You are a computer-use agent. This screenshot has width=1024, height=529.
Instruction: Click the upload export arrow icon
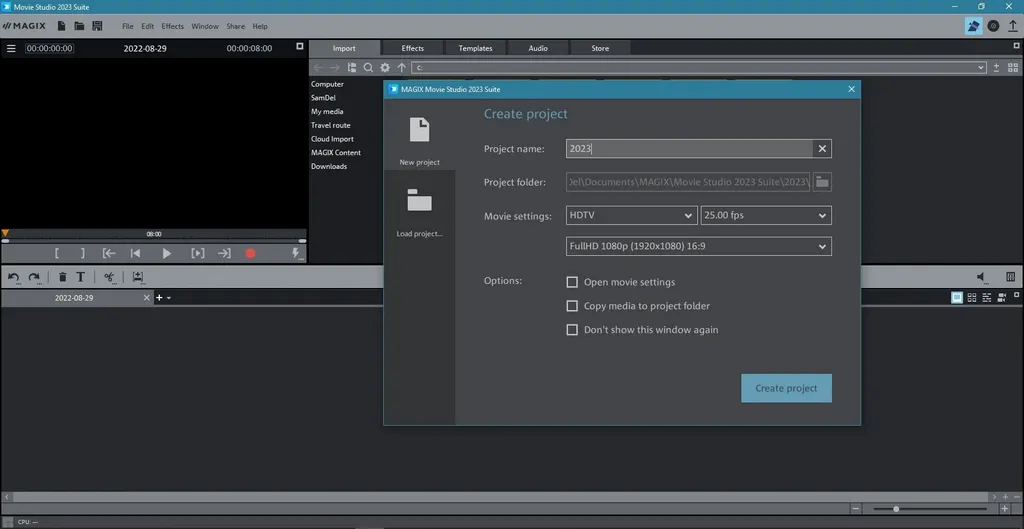coord(1013,26)
